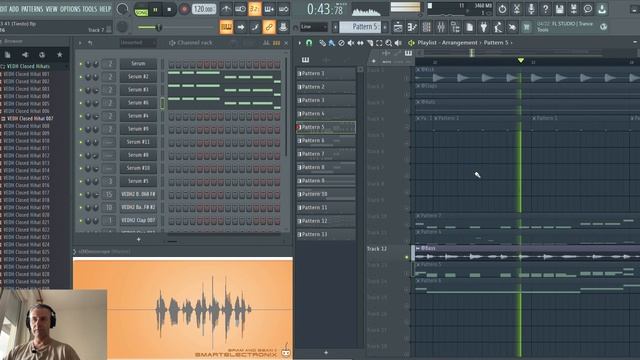Open the HELP menu
Viewport: 640px width, 360px height.
click(105, 9)
